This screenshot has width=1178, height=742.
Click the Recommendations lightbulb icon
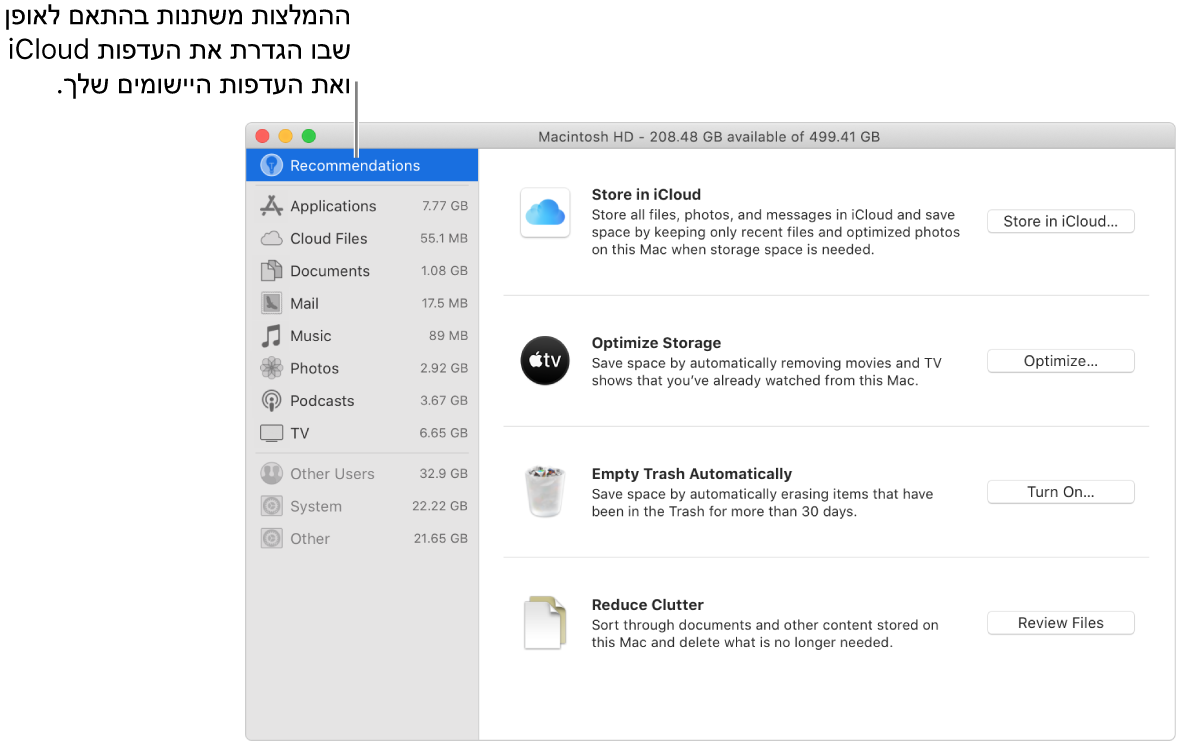click(x=271, y=165)
